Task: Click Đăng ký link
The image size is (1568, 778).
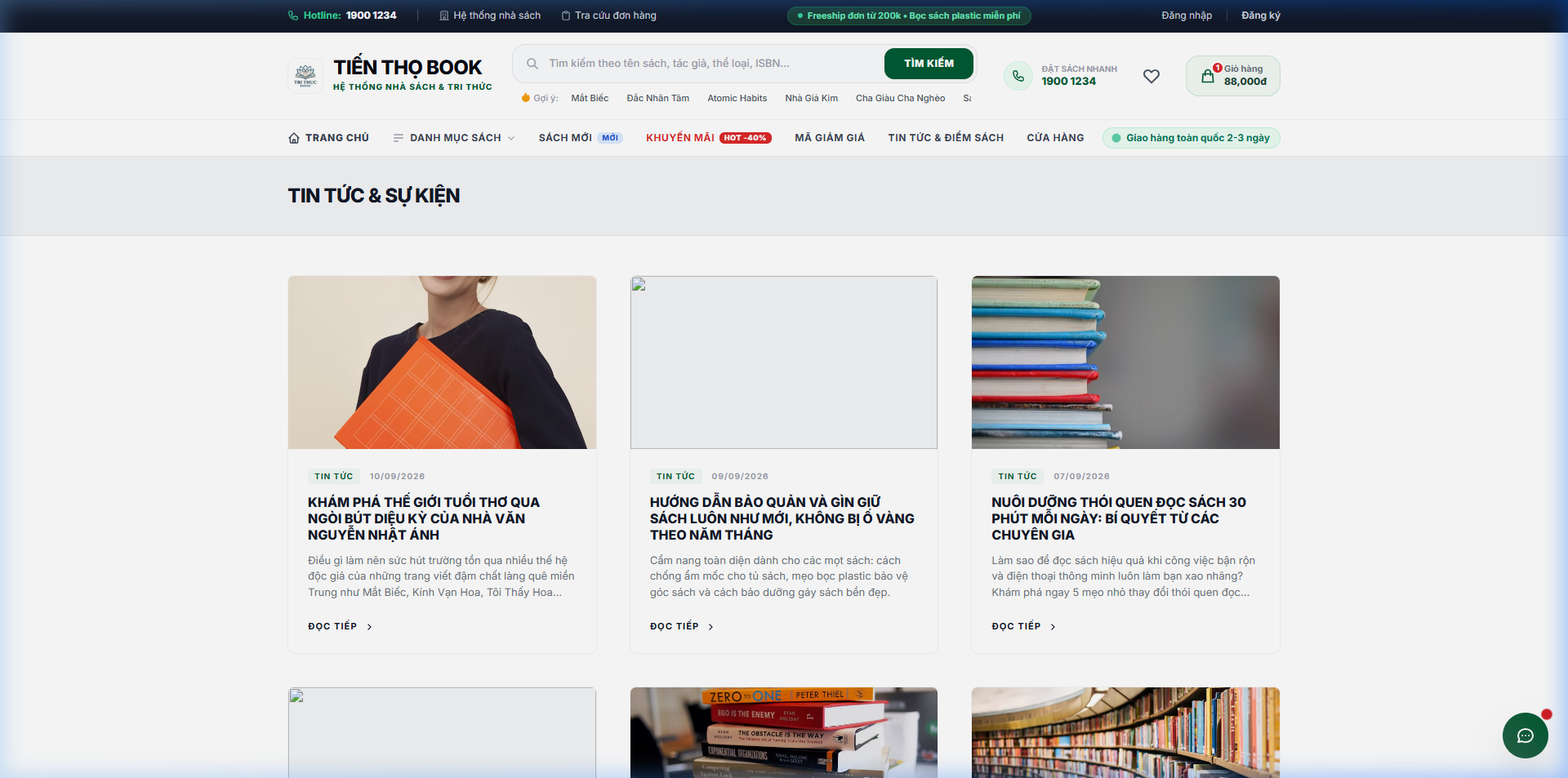Action: (1261, 16)
